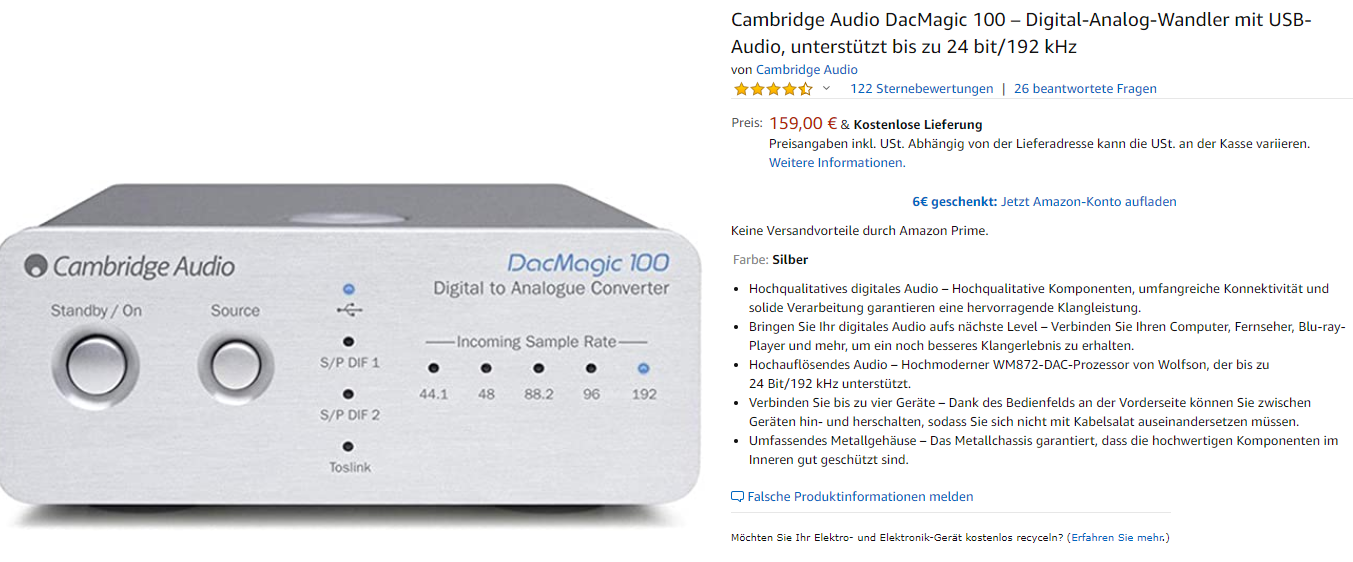The height and width of the screenshot is (562, 1353).
Task: Click the S/P DIF 1 indicator LED
Action: [x=348, y=341]
